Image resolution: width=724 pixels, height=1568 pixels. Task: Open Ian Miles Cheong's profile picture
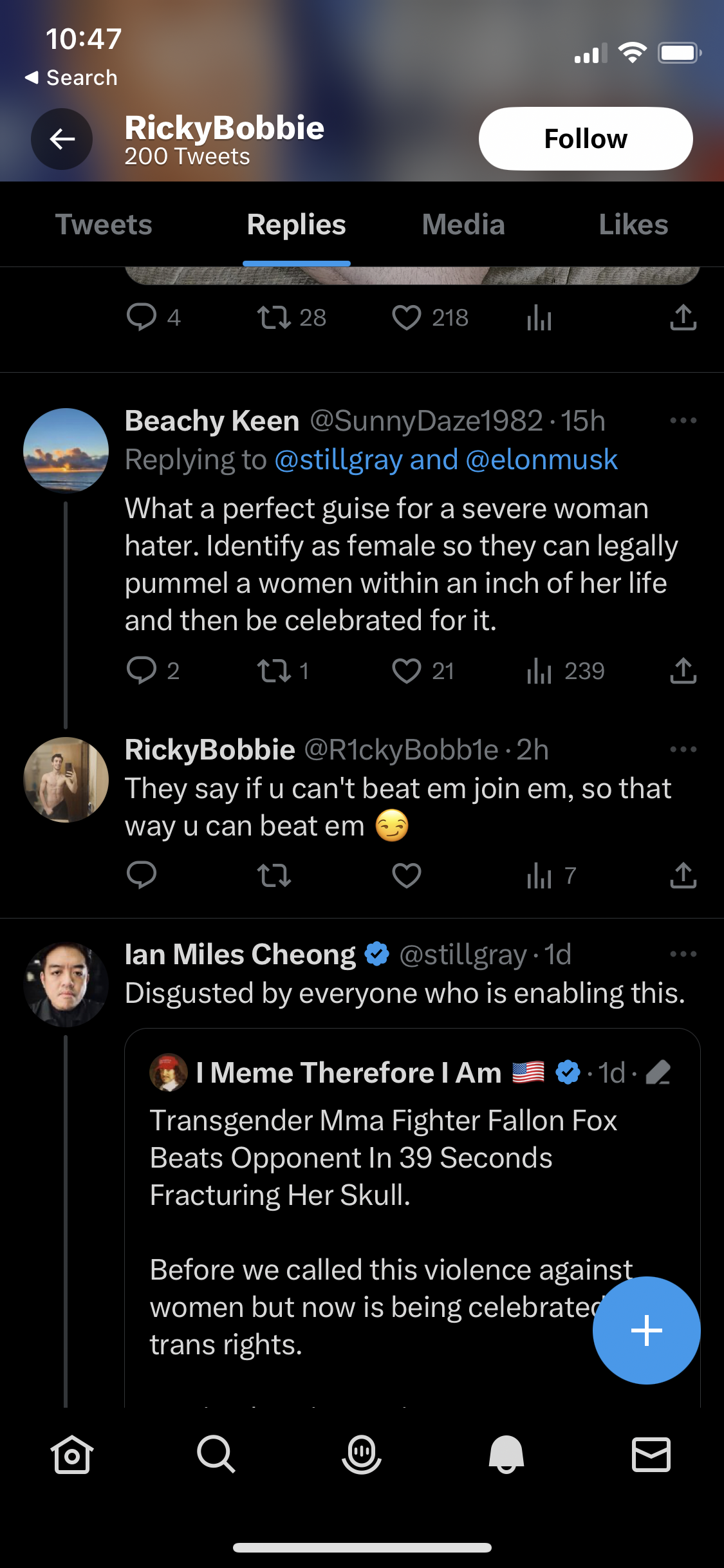(66, 984)
